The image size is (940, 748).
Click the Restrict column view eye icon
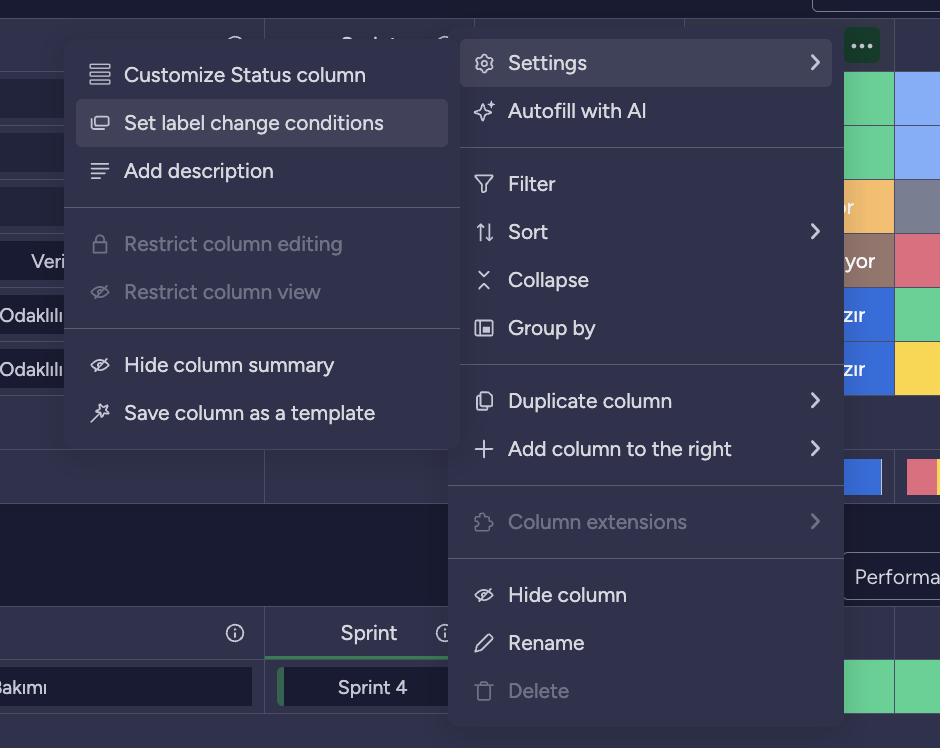pyautogui.click(x=100, y=292)
